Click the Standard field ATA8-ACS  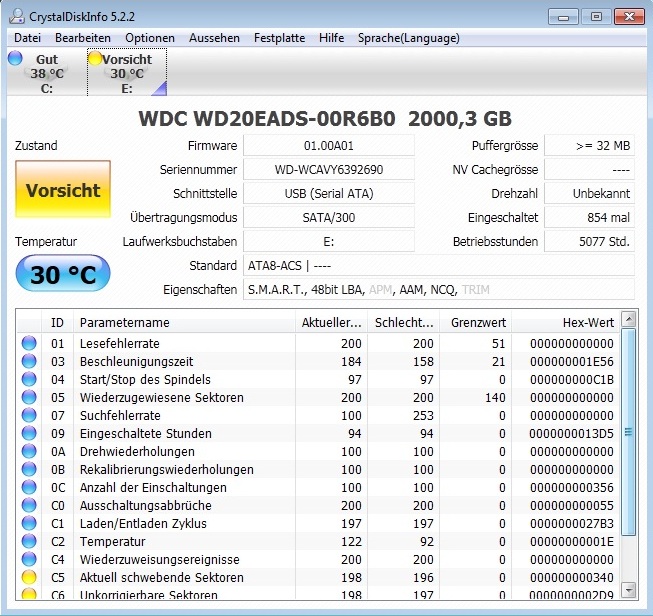pos(439,266)
